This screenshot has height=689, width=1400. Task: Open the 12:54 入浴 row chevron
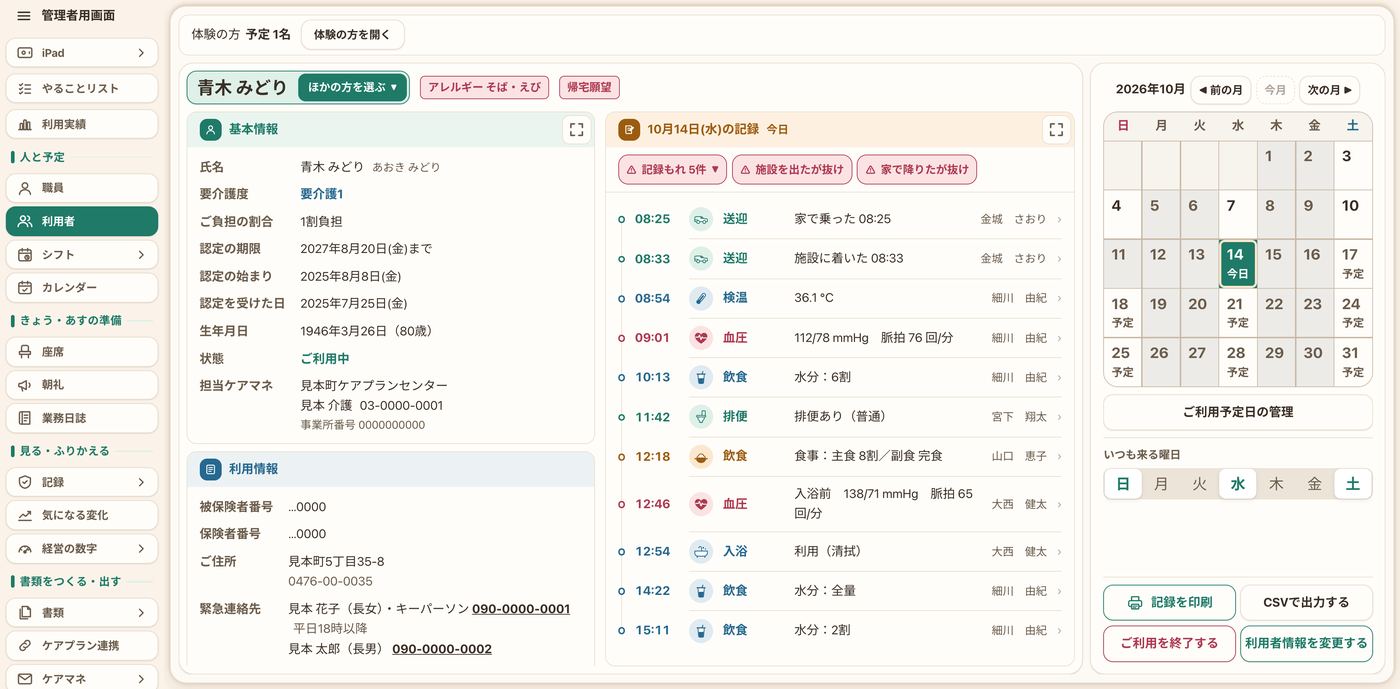(x=1059, y=551)
